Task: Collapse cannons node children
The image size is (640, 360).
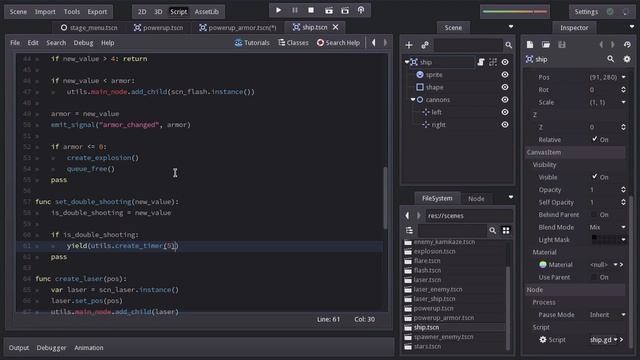Action: [x=413, y=100]
